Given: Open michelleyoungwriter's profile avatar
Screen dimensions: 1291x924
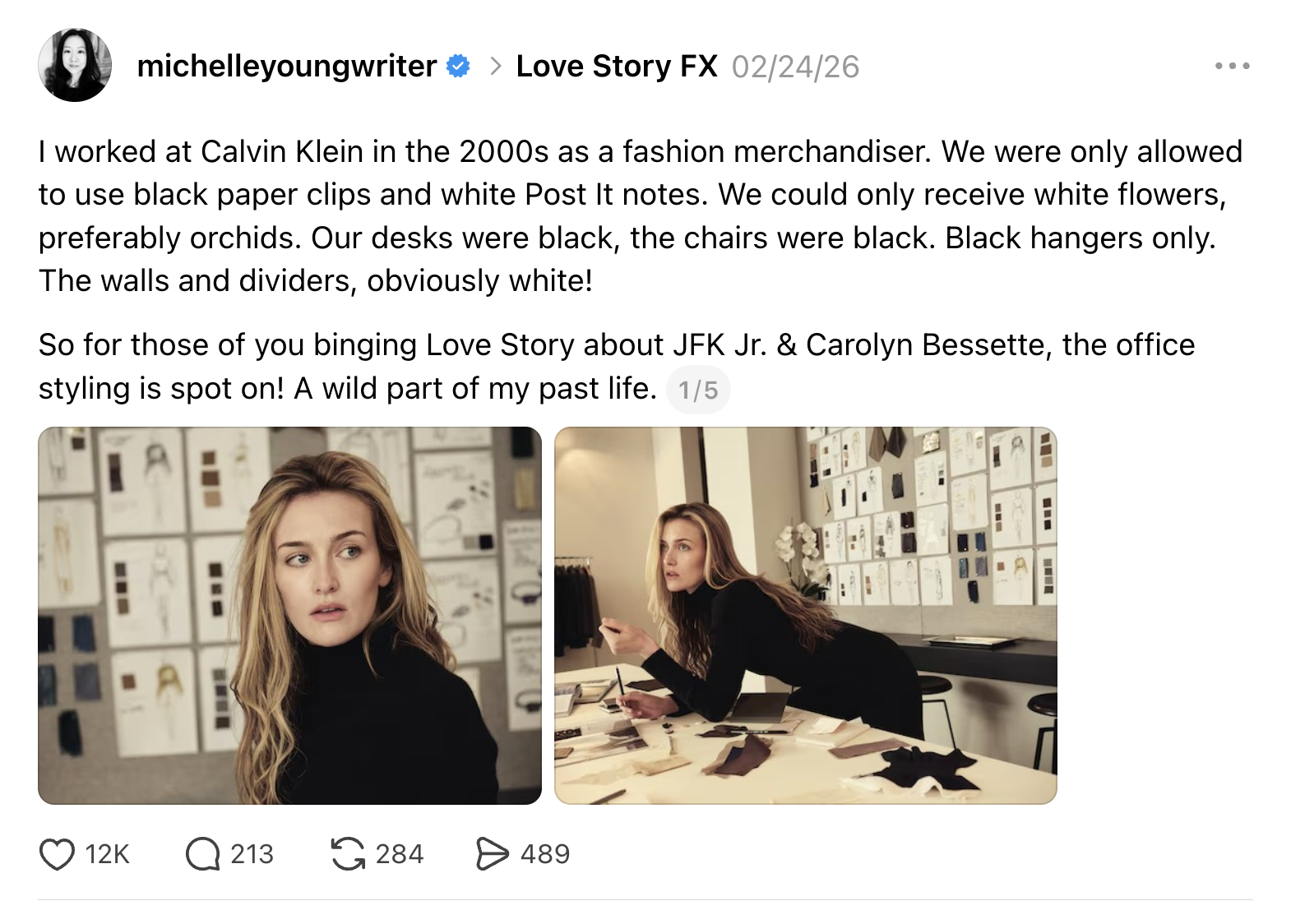Looking at the screenshot, I should pyautogui.click(x=76, y=66).
